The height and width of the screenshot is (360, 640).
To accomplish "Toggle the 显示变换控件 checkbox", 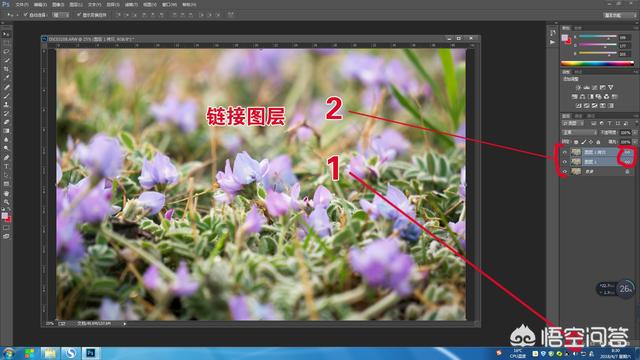I will point(79,15).
